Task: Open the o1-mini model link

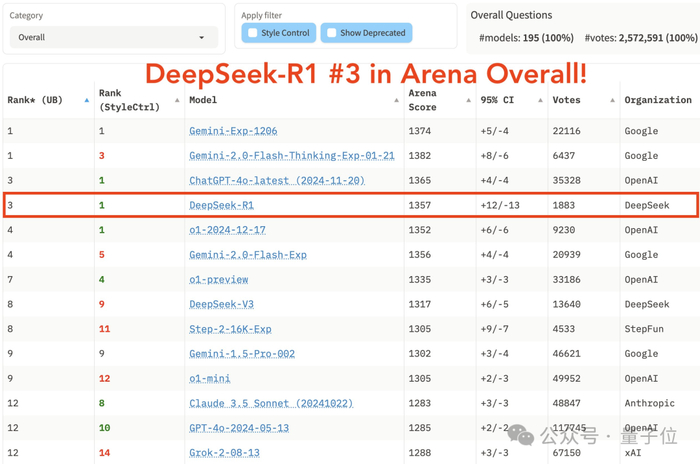Action: (209, 378)
